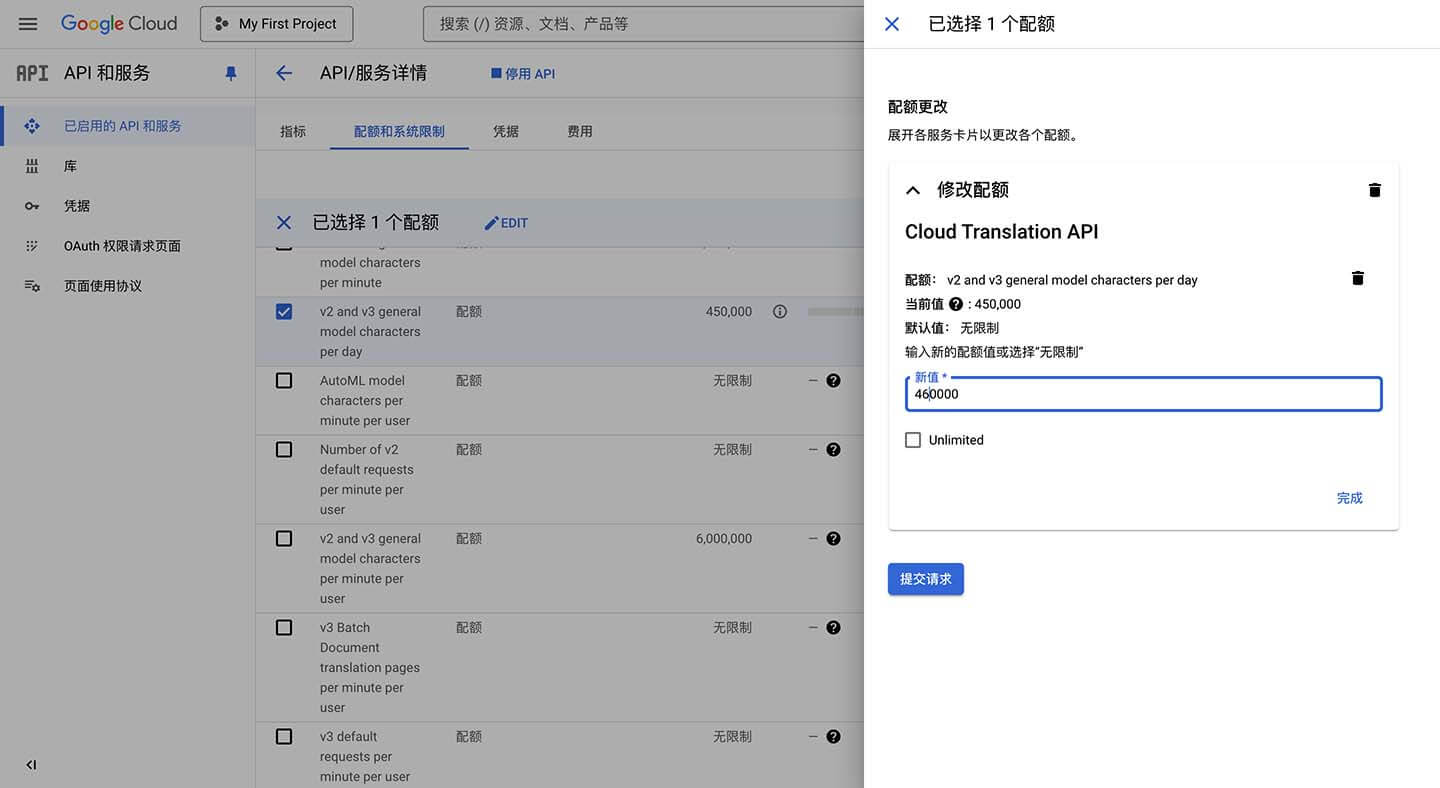Viewport: 1440px width, 788px height.
Task: Close the quota selection side panel
Action: click(892, 24)
